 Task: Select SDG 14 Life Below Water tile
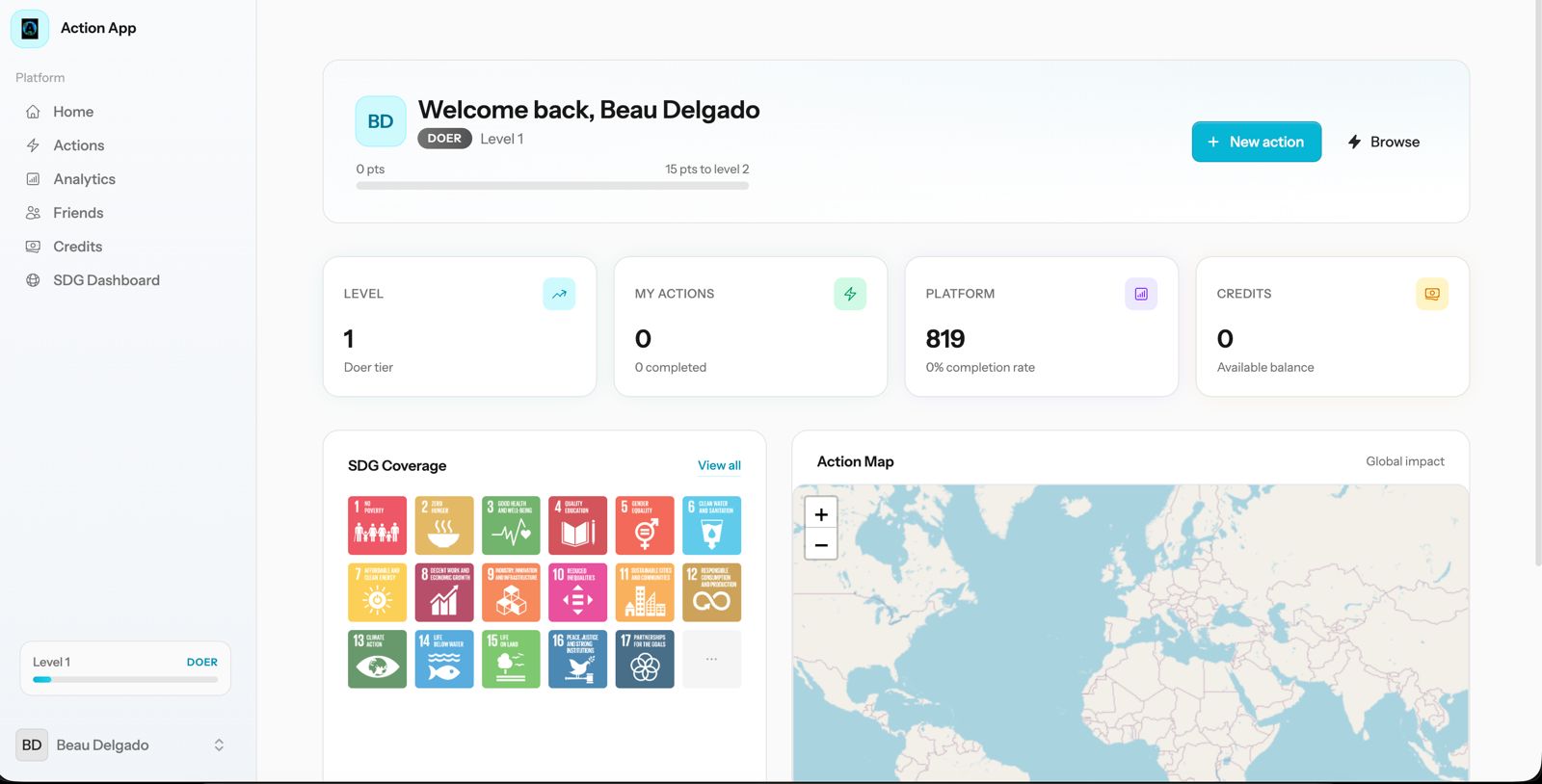tap(444, 660)
